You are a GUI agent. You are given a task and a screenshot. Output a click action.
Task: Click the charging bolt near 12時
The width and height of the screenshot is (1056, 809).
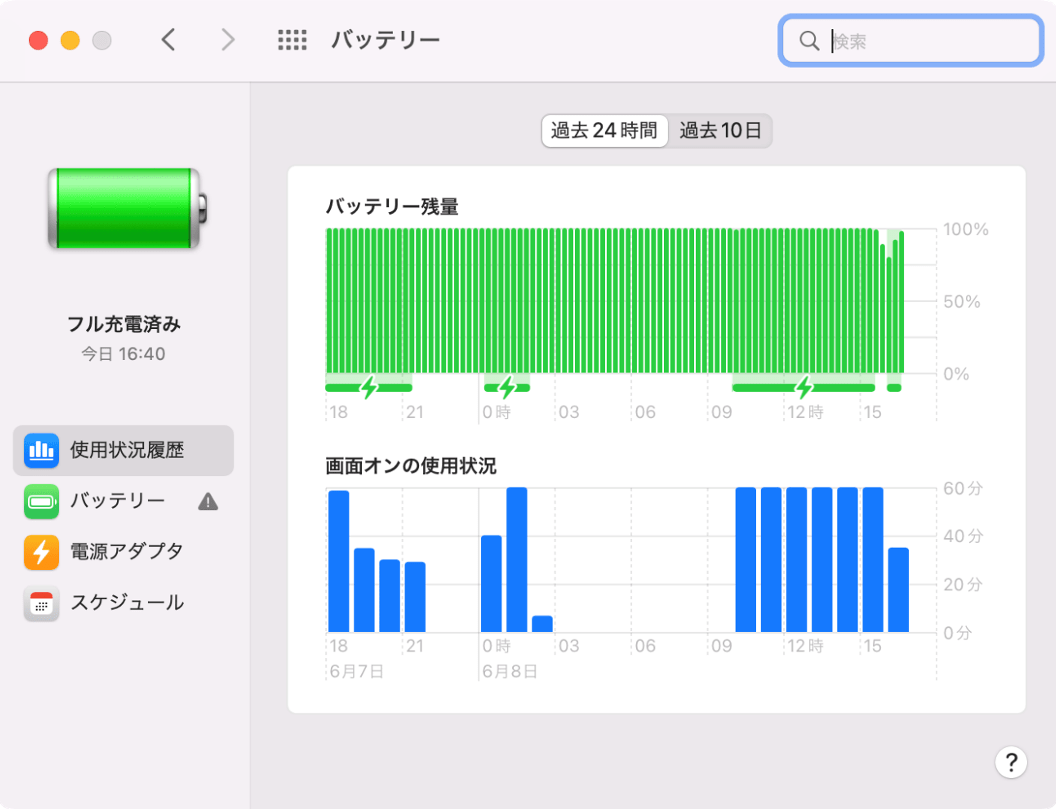coord(804,387)
